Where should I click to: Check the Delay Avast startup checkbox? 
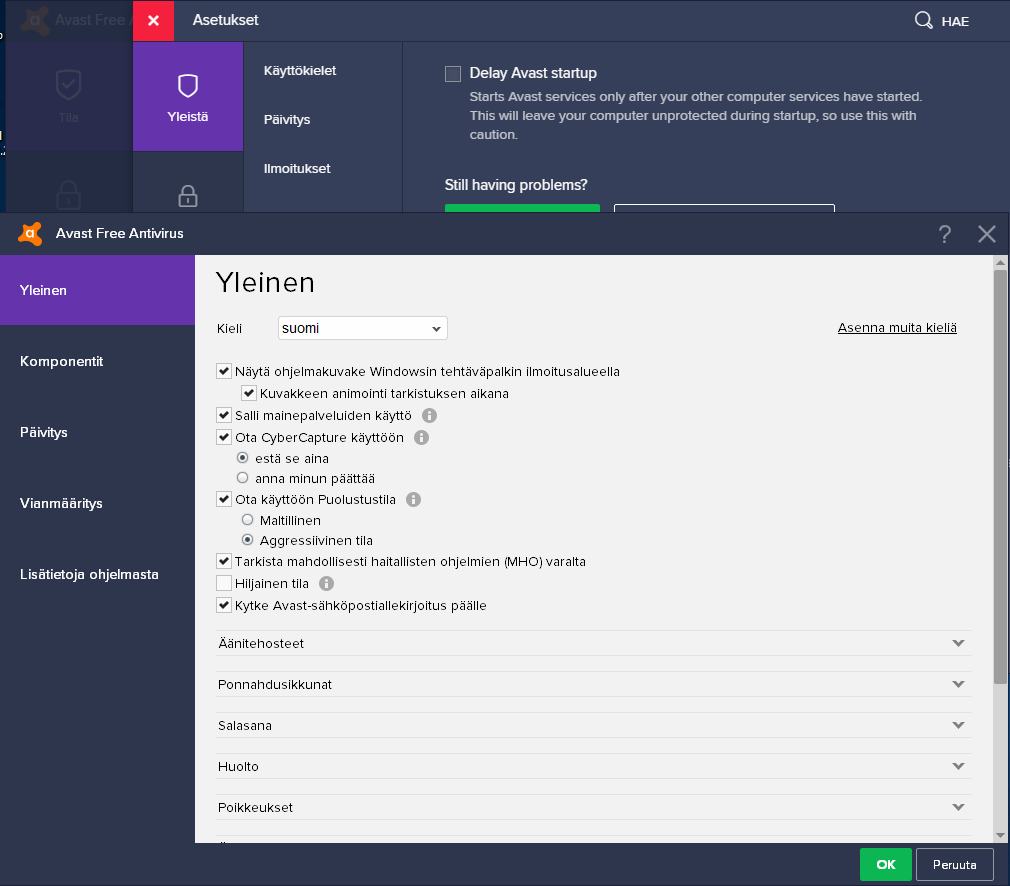(x=453, y=73)
